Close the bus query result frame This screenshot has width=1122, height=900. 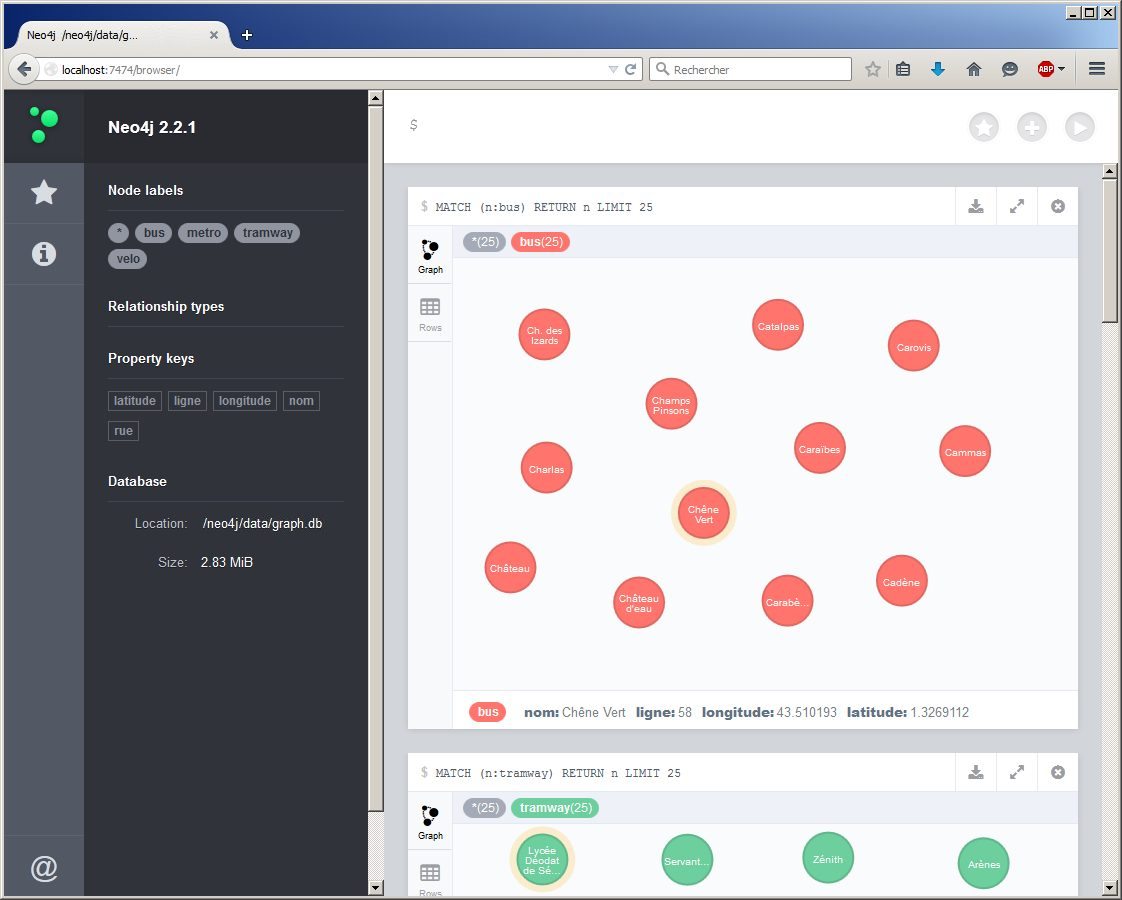pos(1058,207)
